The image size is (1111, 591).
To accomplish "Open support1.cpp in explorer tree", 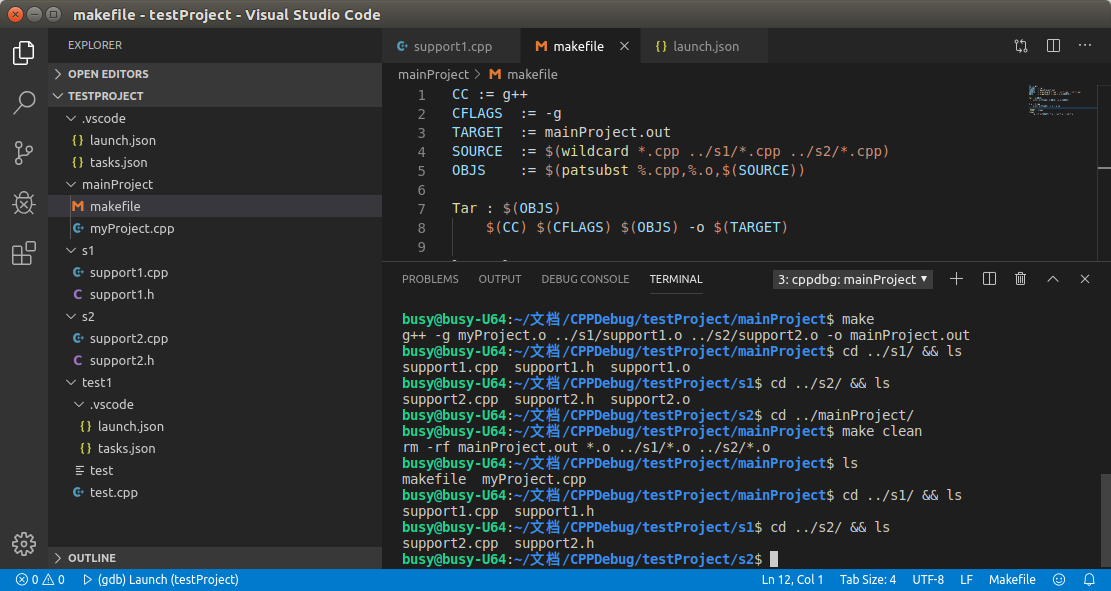I will tap(215, 272).
